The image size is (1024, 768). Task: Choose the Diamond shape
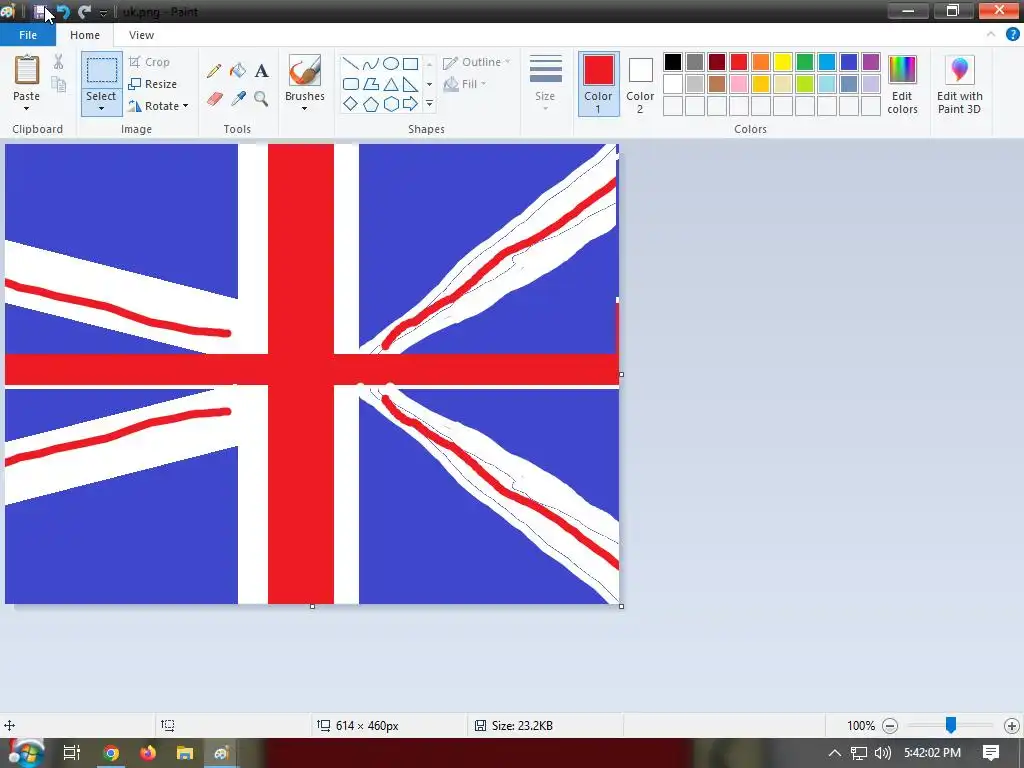351,104
